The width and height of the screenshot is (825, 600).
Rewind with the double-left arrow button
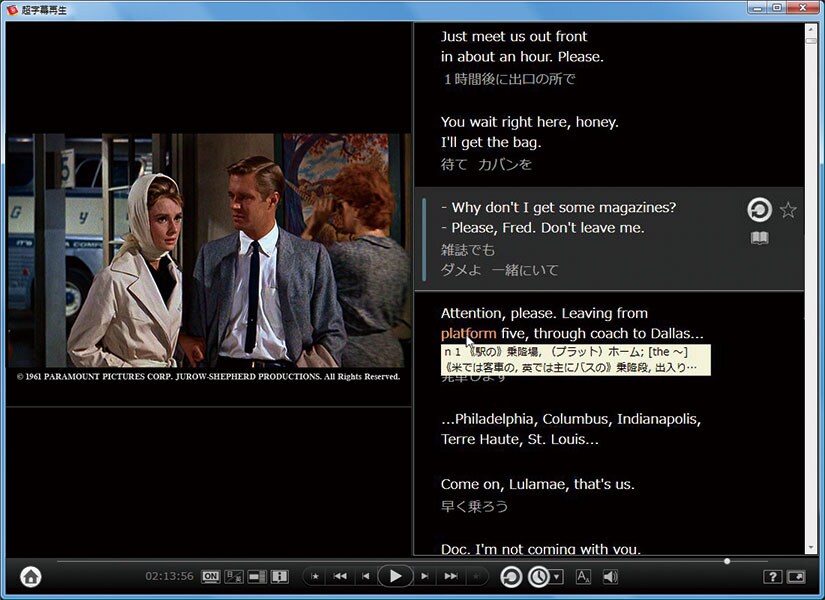coord(340,576)
